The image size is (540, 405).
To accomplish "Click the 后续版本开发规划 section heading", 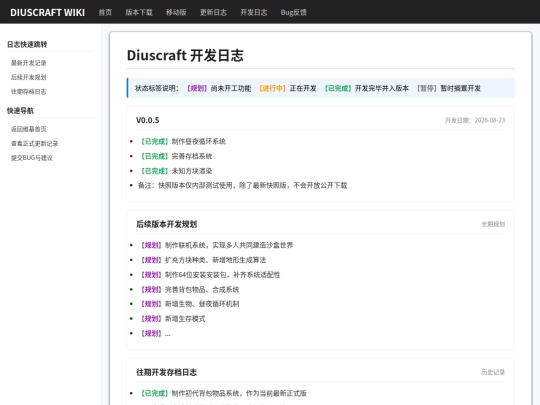I will 166,224.
